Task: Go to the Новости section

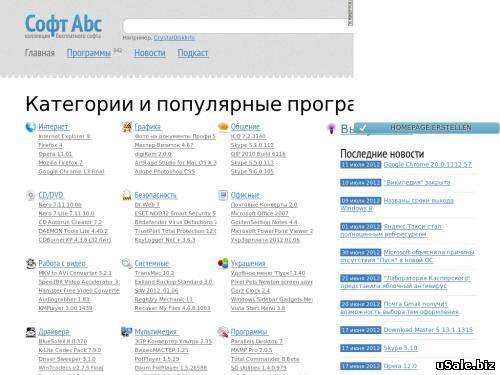Action: click(x=150, y=53)
